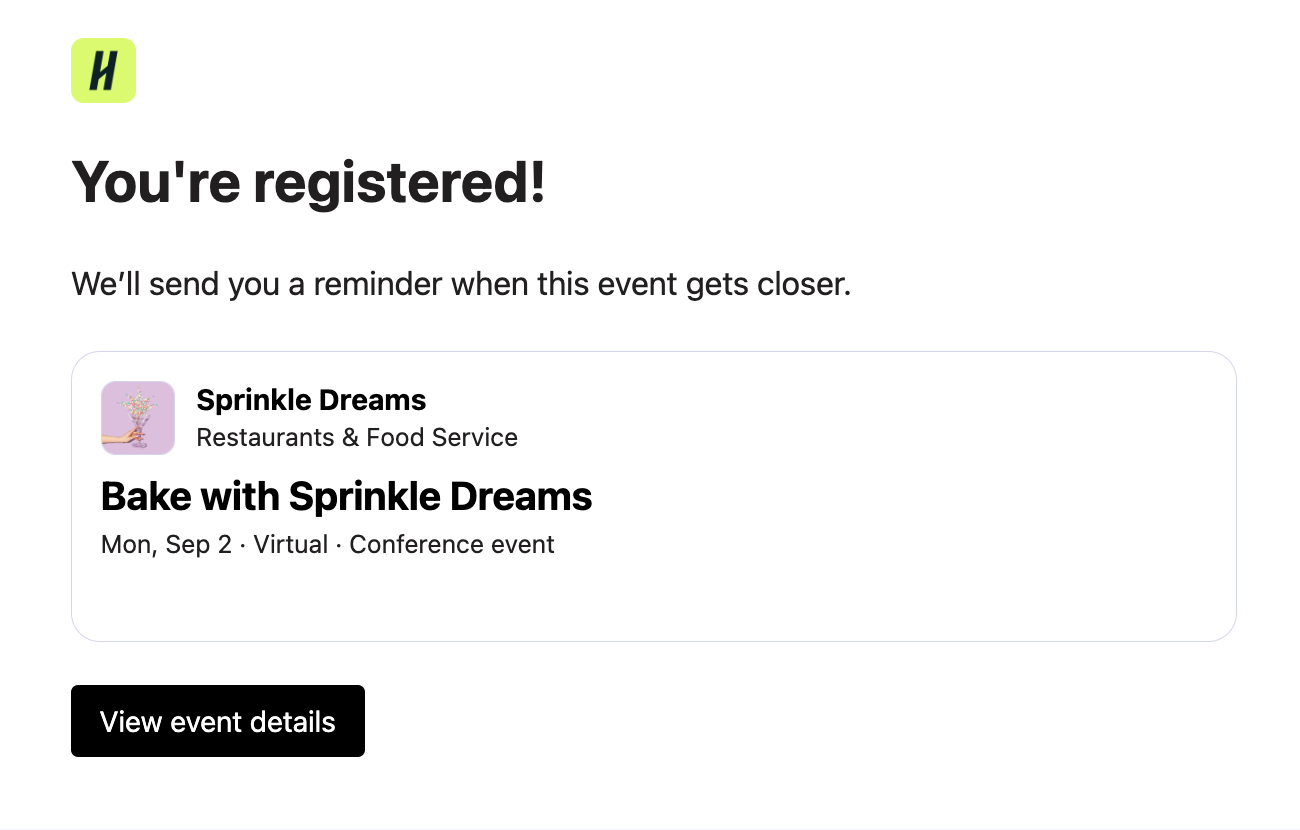Click the black H mark inside the green square
Image resolution: width=1300 pixels, height=830 pixels.
click(x=103, y=70)
